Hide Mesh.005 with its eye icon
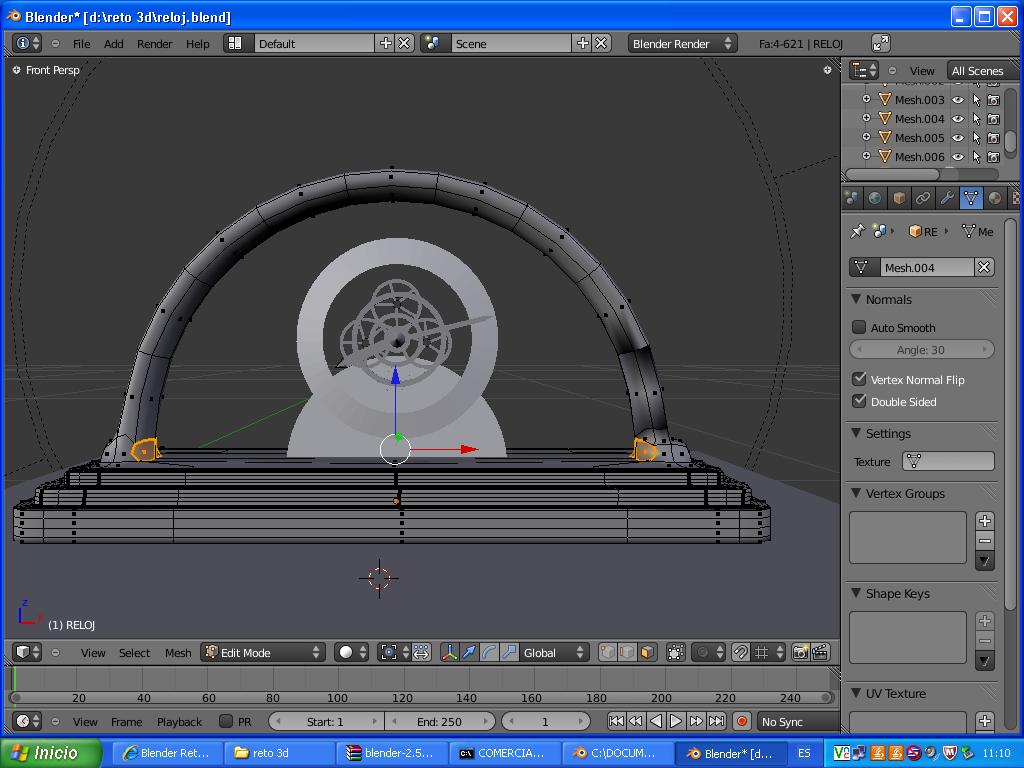 958,138
